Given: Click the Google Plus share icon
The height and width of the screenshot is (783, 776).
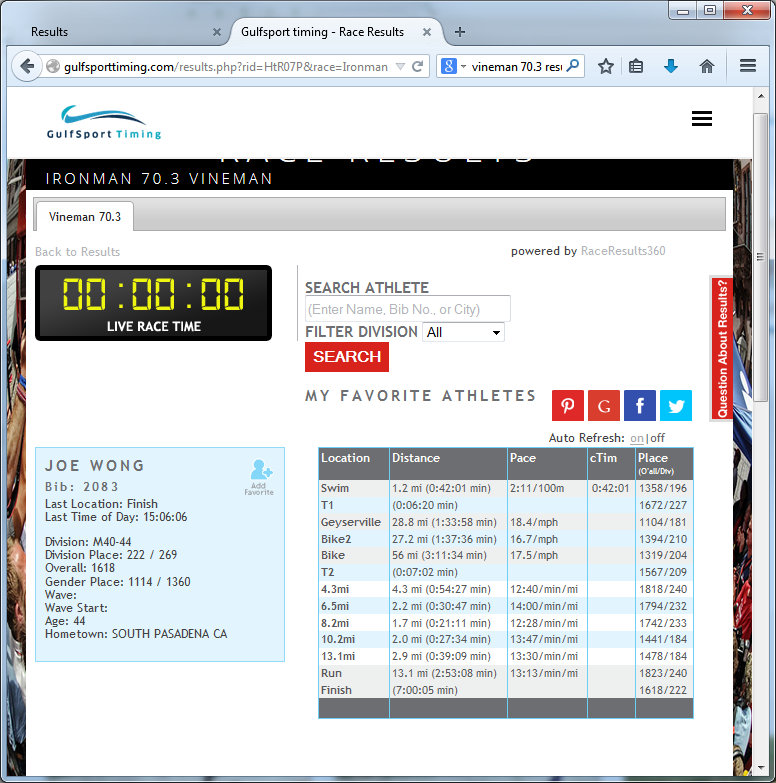Looking at the screenshot, I should coord(604,405).
